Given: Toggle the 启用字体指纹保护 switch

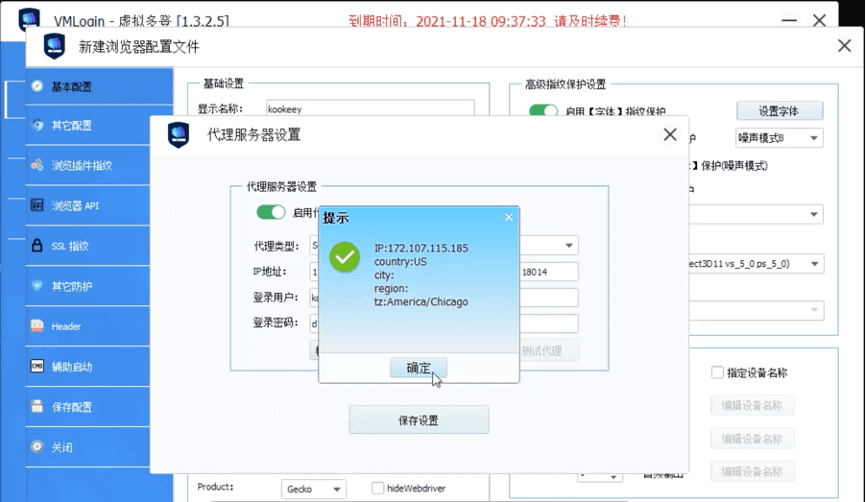Looking at the screenshot, I should coord(543,110).
